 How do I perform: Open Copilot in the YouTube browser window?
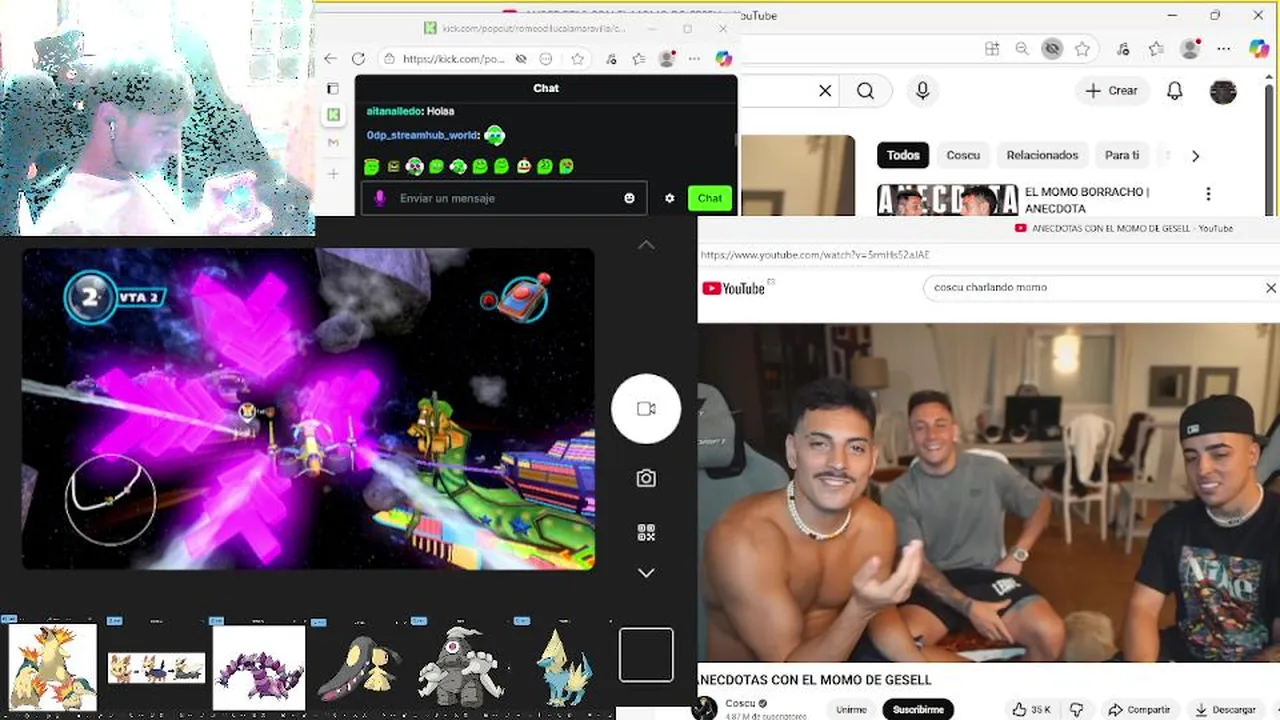[x=1259, y=48]
